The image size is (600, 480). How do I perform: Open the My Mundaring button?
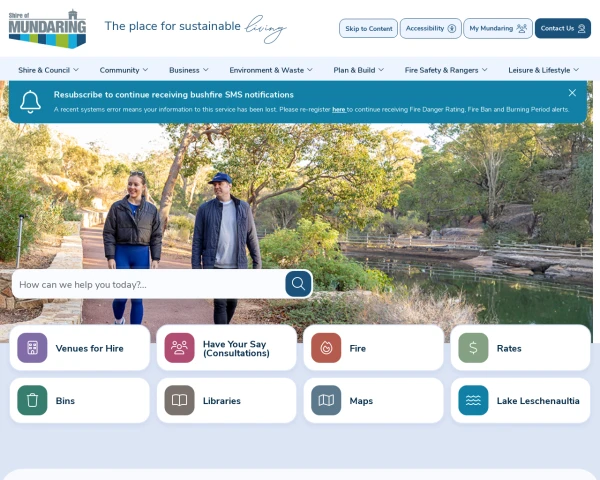(x=498, y=28)
